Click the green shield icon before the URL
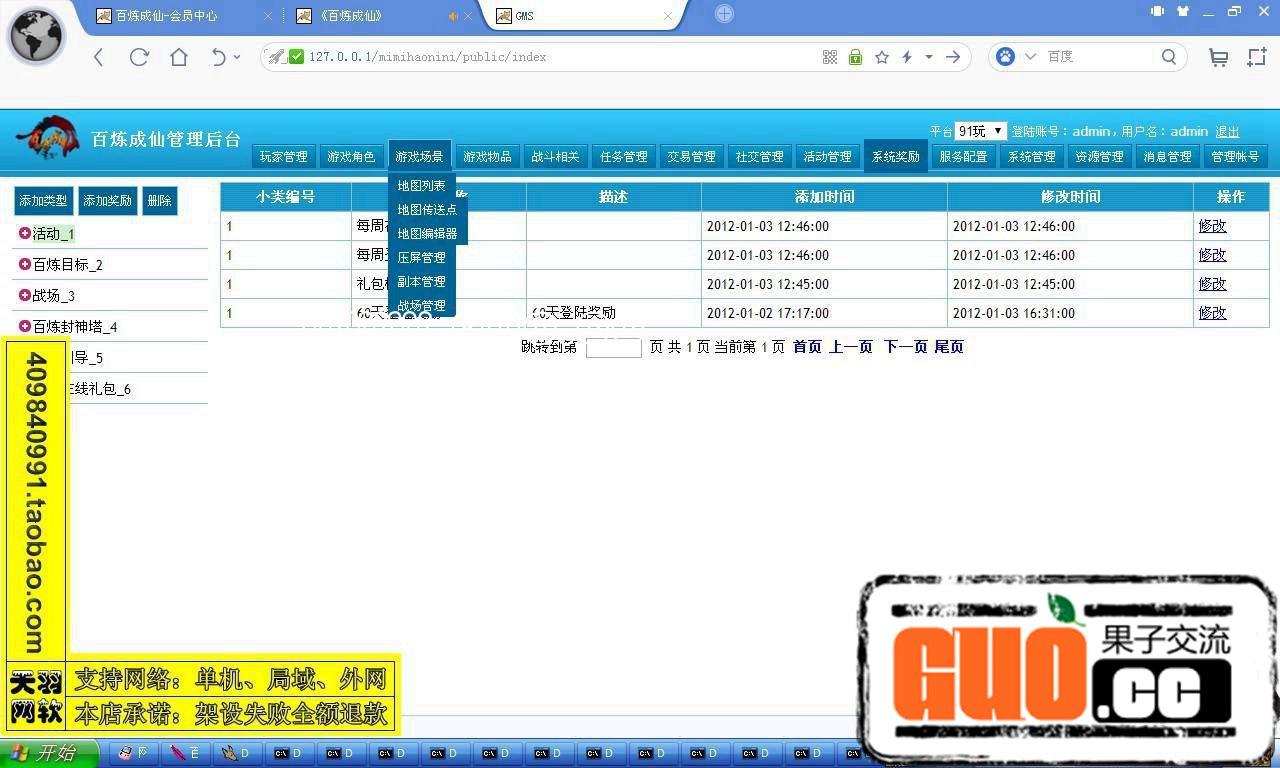 pyautogui.click(x=296, y=57)
